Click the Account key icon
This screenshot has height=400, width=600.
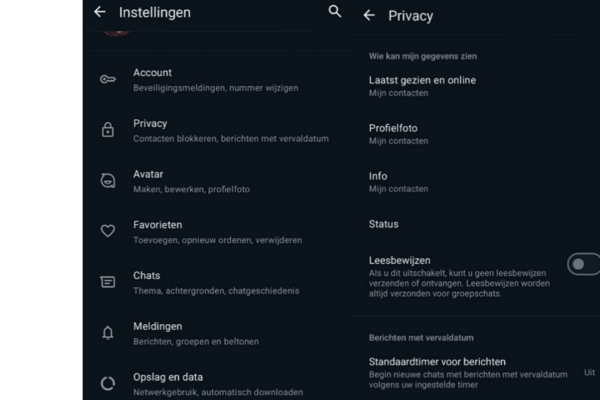pos(108,79)
